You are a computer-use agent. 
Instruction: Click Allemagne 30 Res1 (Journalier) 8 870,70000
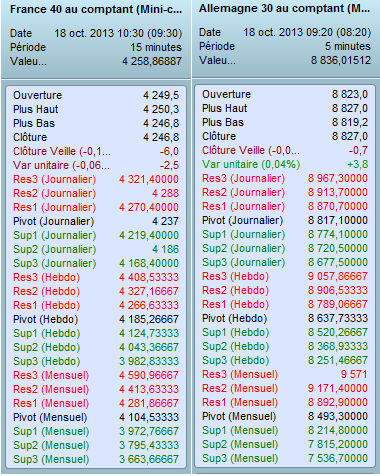(x=285, y=206)
